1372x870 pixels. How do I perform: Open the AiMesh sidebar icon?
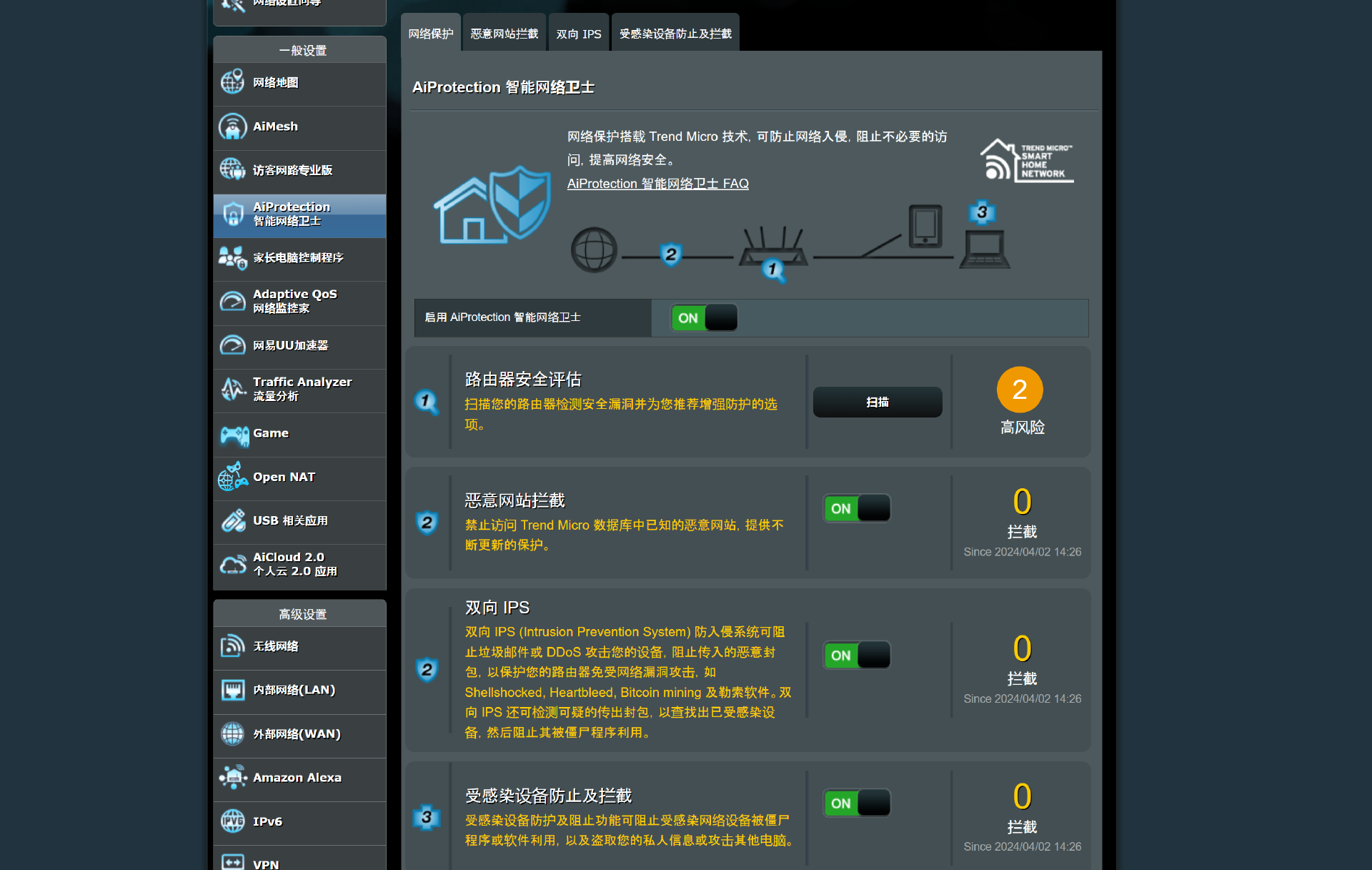point(232,127)
